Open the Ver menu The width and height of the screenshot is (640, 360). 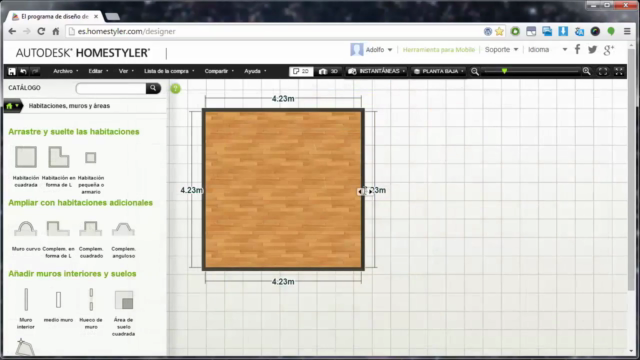click(126, 71)
